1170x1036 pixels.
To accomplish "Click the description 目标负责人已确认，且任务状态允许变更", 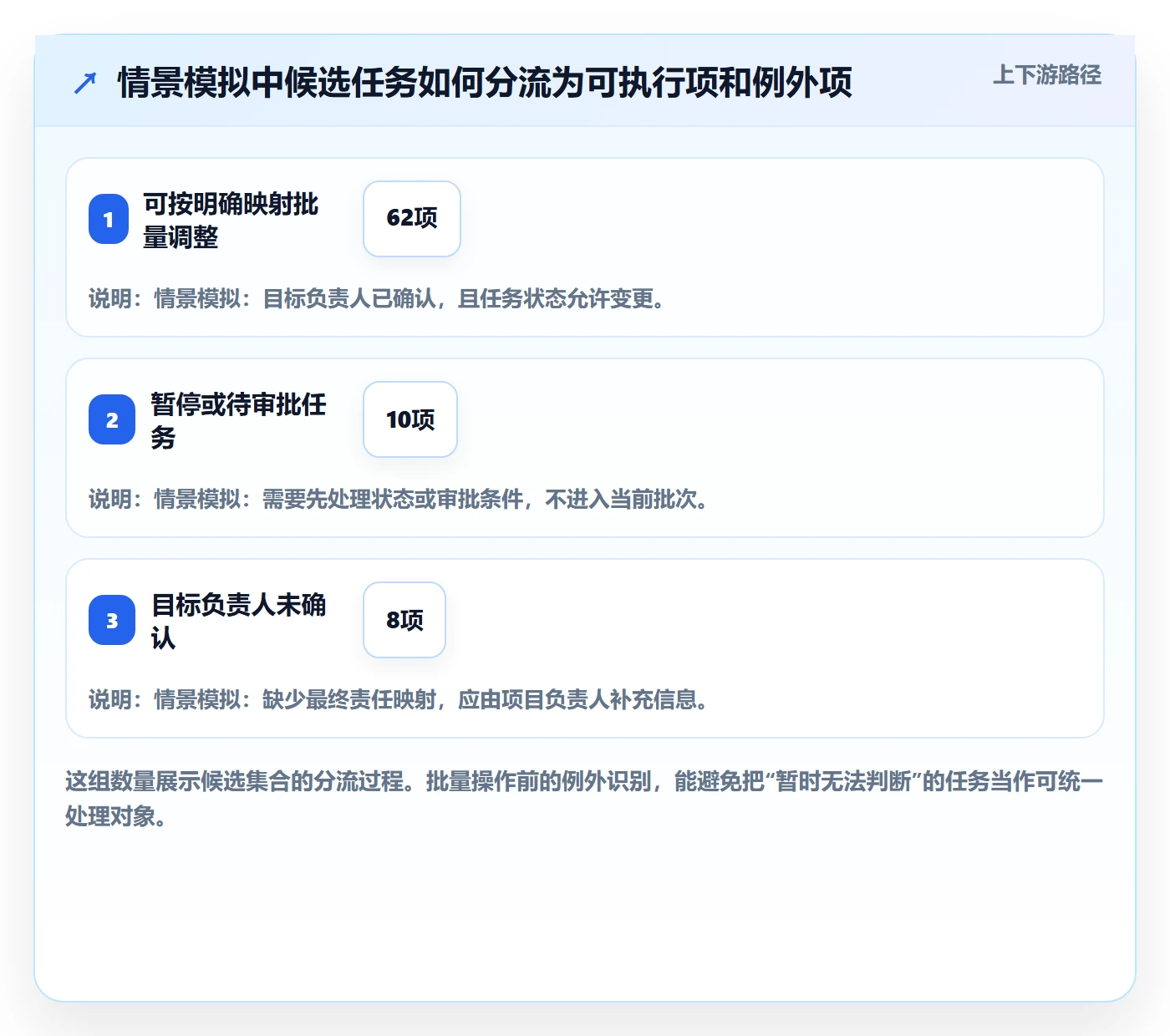I will point(463,299).
